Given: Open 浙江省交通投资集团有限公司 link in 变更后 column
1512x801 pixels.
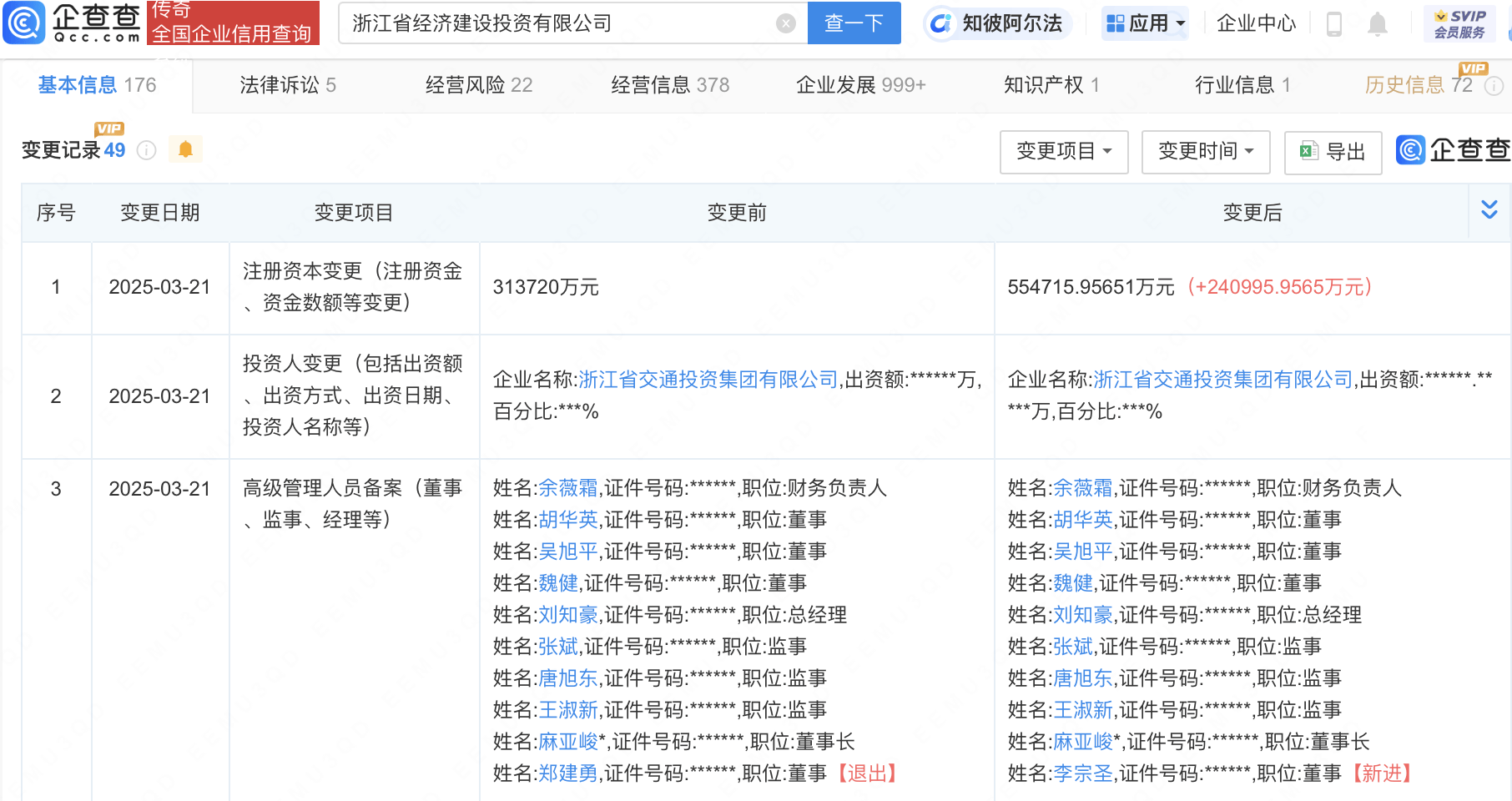Looking at the screenshot, I should tap(1222, 380).
